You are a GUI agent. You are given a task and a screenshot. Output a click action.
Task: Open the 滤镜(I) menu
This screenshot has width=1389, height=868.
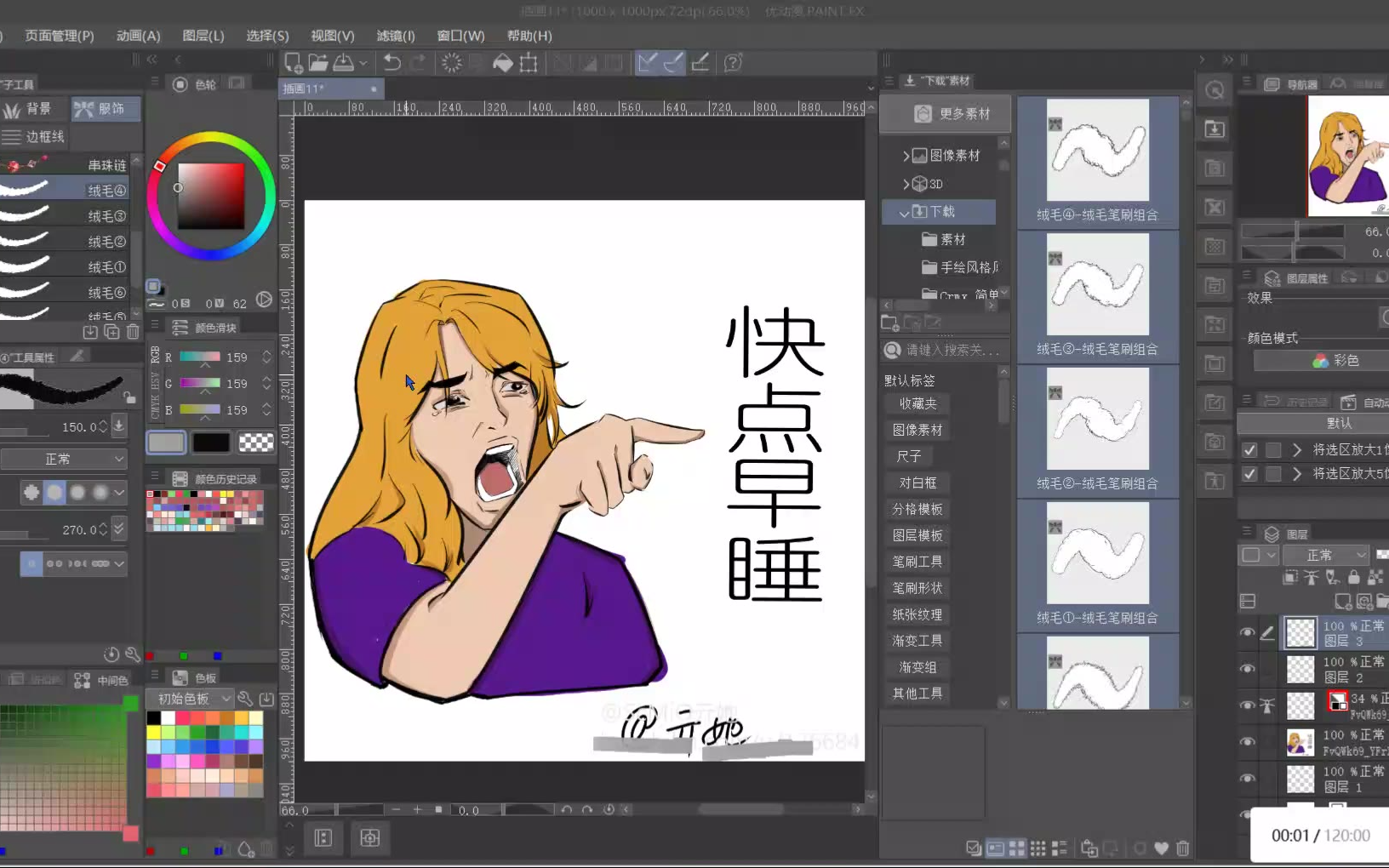[x=395, y=36]
